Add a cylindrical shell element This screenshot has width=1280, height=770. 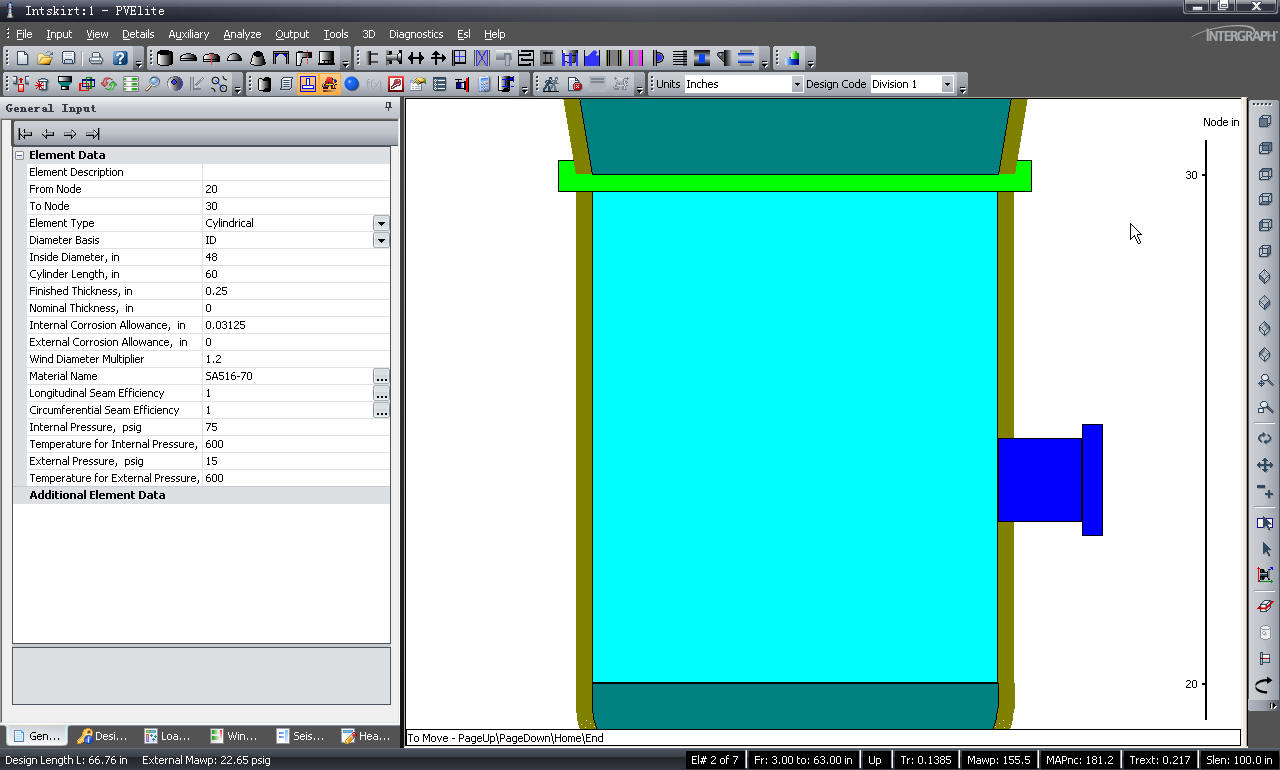click(x=165, y=58)
